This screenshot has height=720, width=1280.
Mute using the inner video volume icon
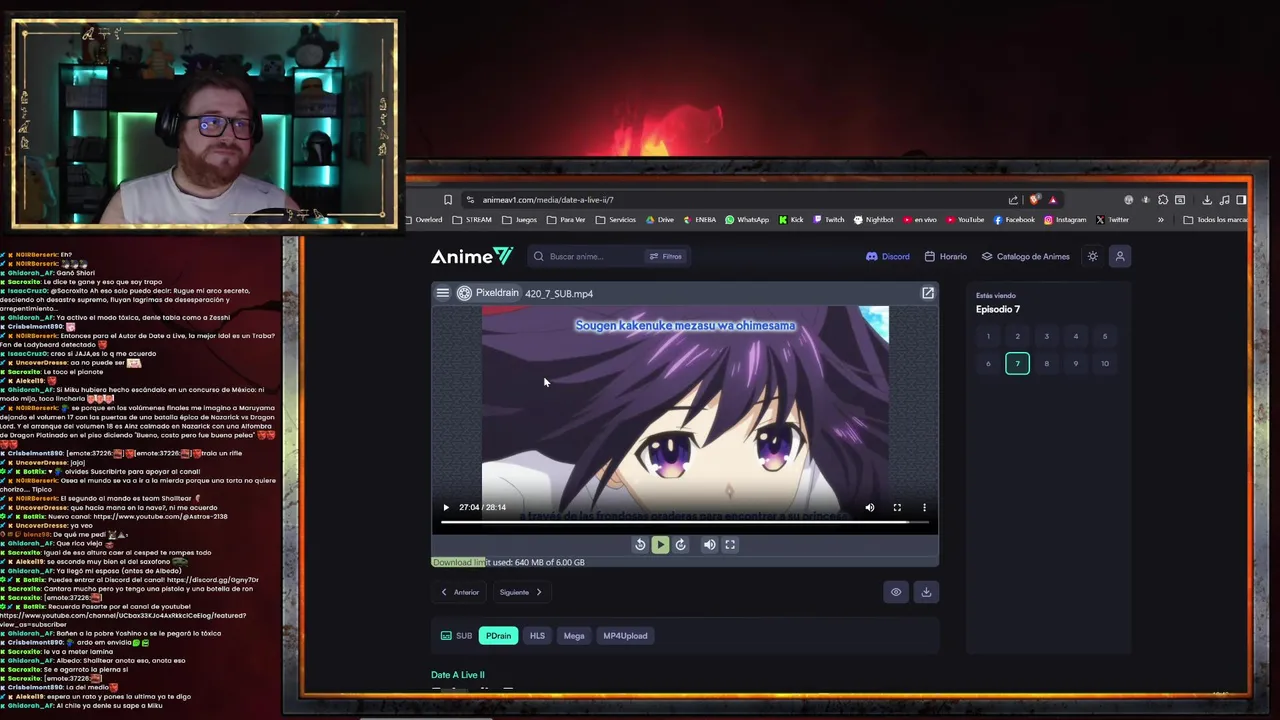point(870,507)
